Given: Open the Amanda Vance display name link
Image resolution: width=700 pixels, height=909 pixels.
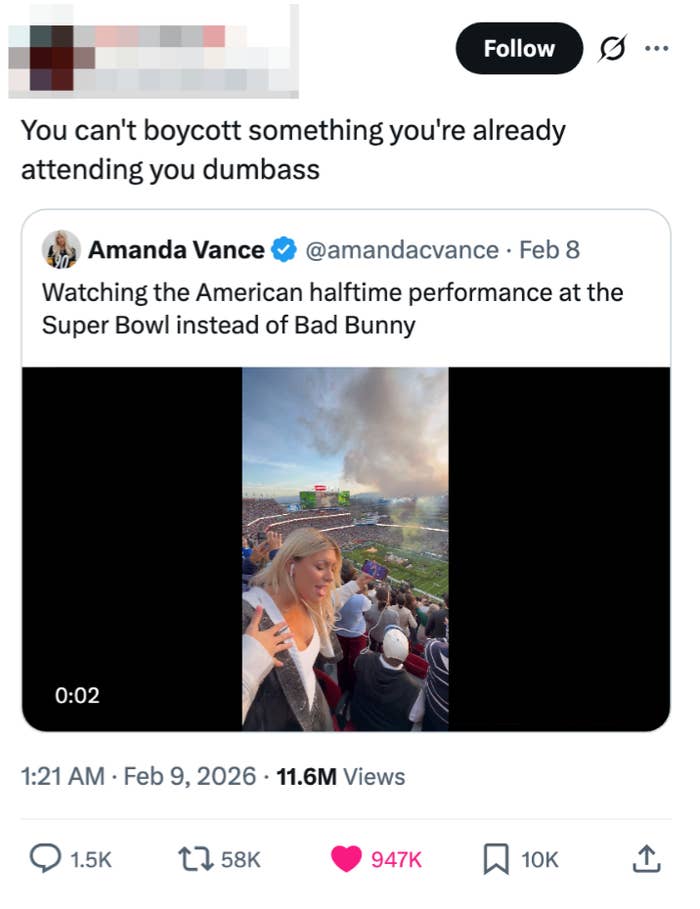Looking at the screenshot, I should pyautogui.click(x=176, y=249).
